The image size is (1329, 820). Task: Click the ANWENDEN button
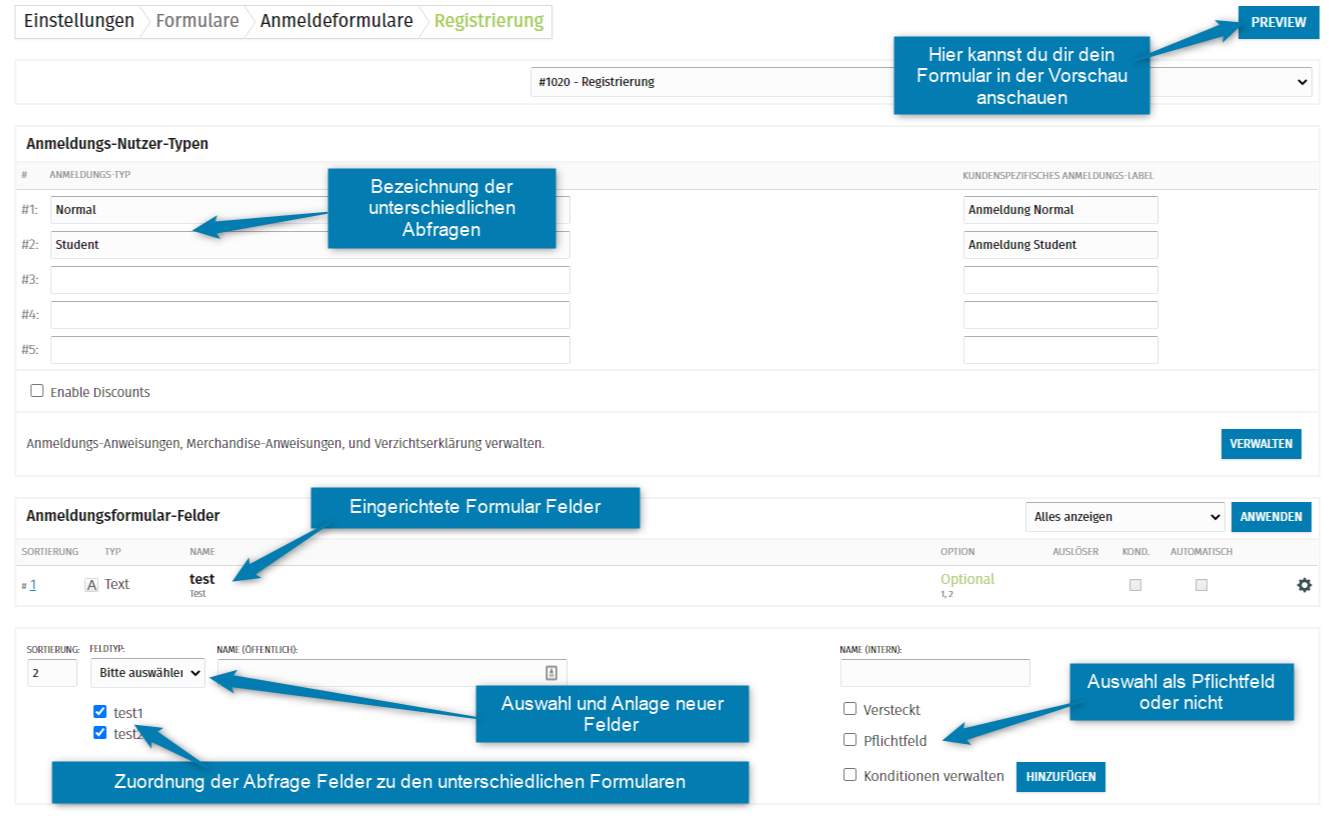click(x=1271, y=517)
